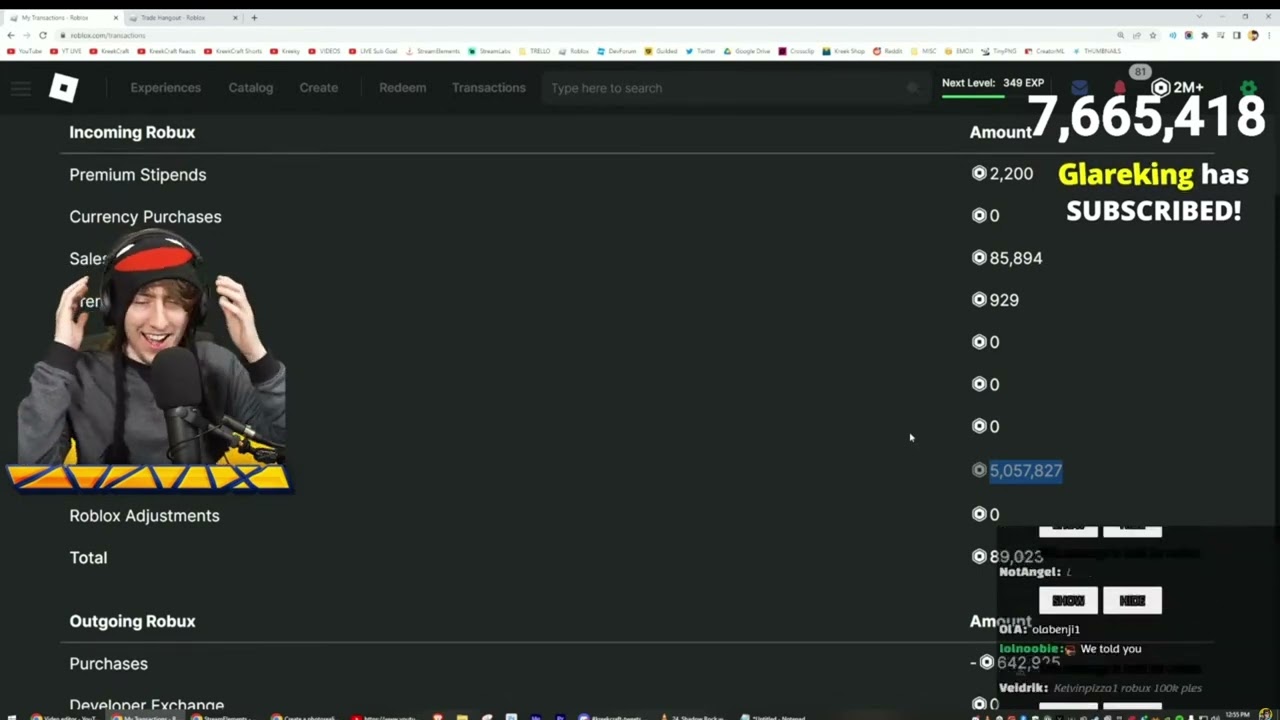Focus the "Type here to search" box
The image size is (1280, 720).
pyautogui.click(x=735, y=88)
